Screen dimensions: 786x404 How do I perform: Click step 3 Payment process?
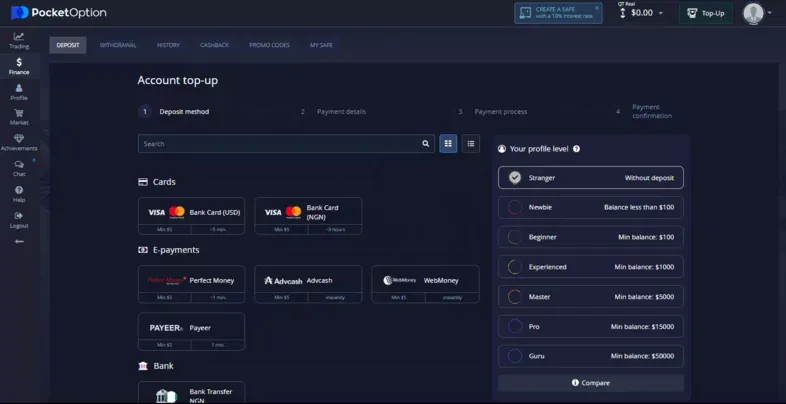click(492, 112)
